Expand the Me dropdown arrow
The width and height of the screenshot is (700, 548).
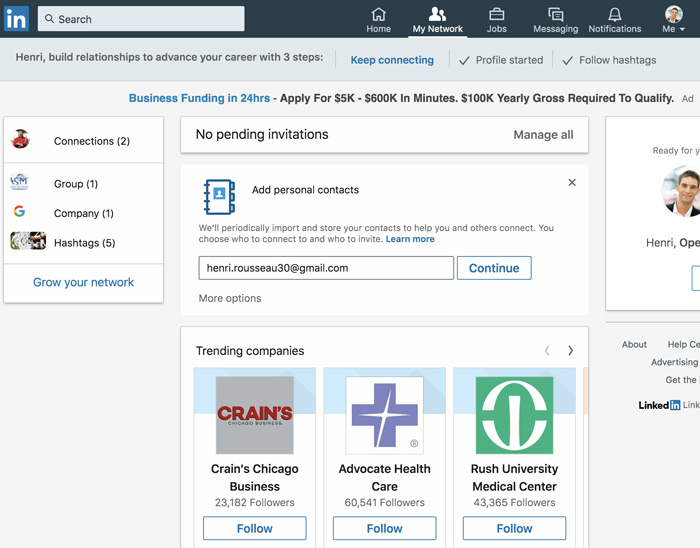(682, 29)
